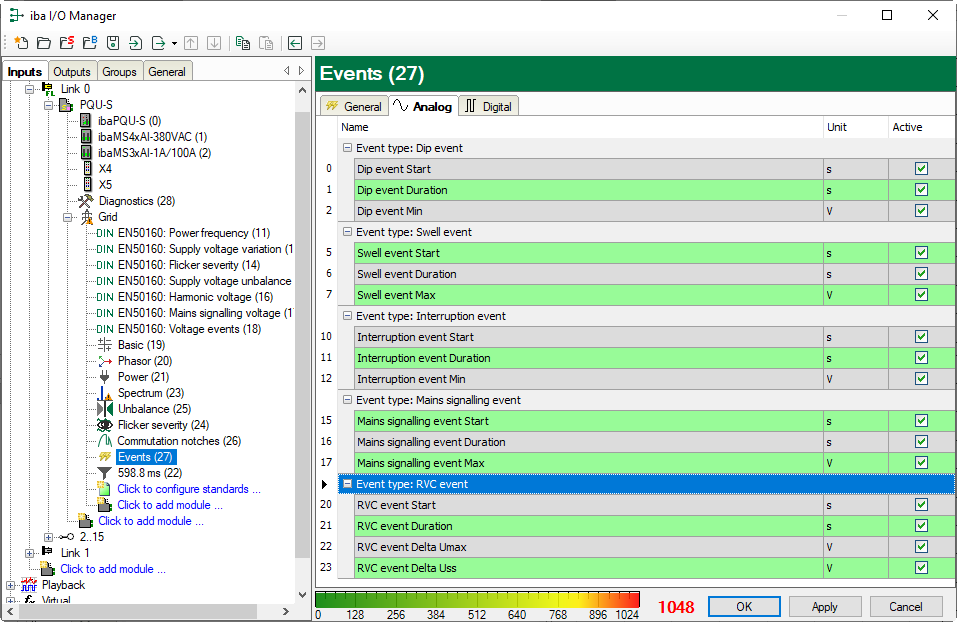Image resolution: width=957 pixels, height=622 pixels.
Task: Select the ibaMS4xAI-380VAC (1) module icon
Action: pyautogui.click(x=86, y=137)
